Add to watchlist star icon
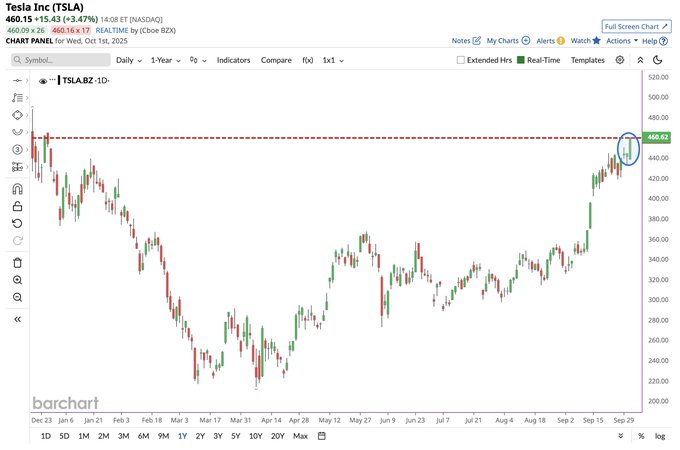The height and width of the screenshot is (450, 680). (597, 40)
